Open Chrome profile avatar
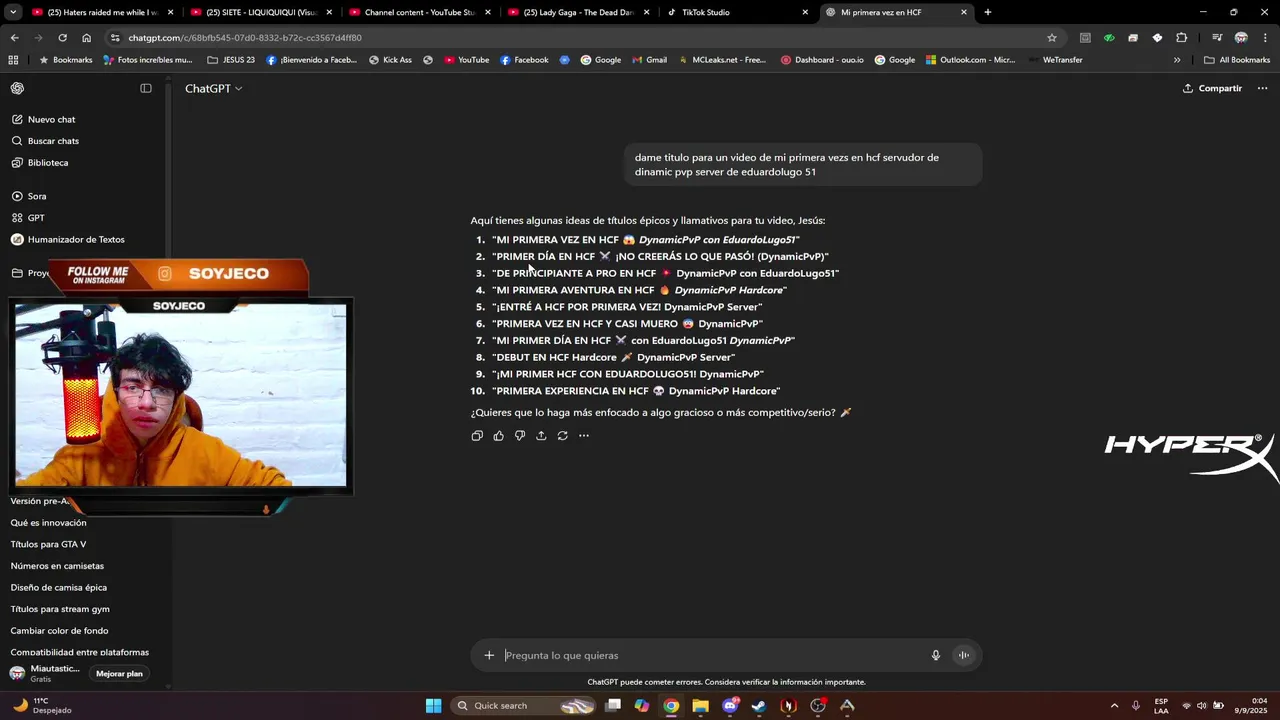Image resolution: width=1280 pixels, height=720 pixels. (x=1241, y=38)
